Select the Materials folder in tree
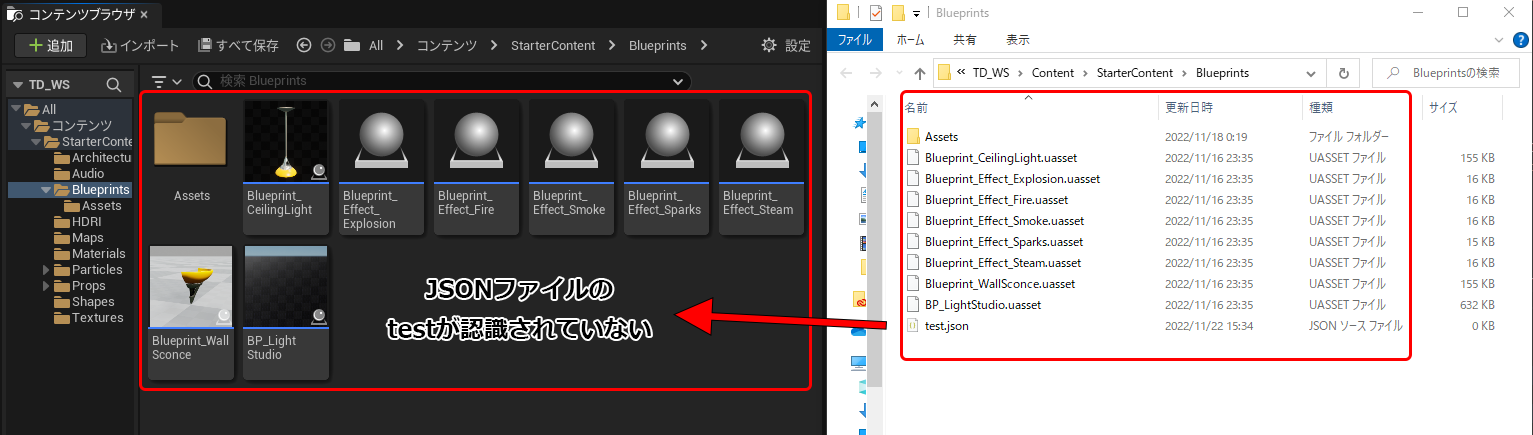 point(98,254)
